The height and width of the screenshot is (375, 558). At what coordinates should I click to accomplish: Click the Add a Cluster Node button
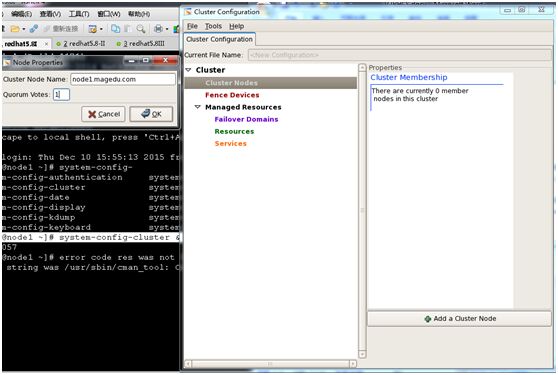pos(459,318)
